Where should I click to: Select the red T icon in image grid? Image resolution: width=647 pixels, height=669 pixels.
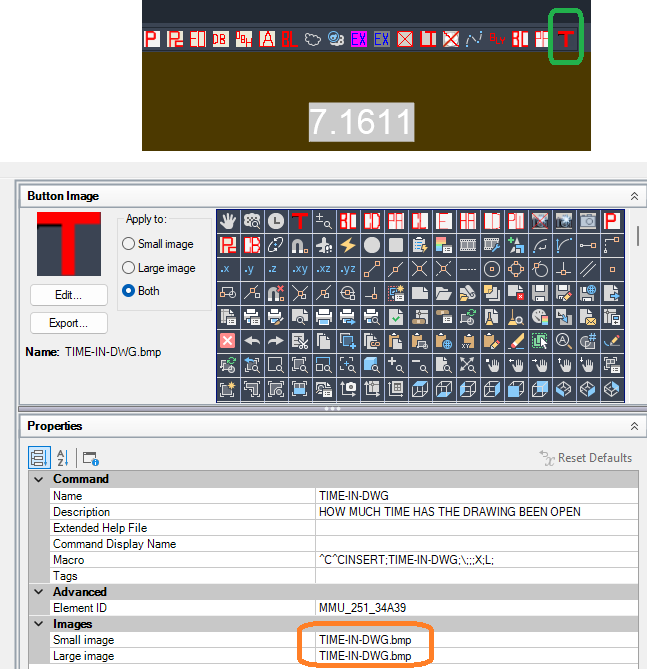(300, 221)
